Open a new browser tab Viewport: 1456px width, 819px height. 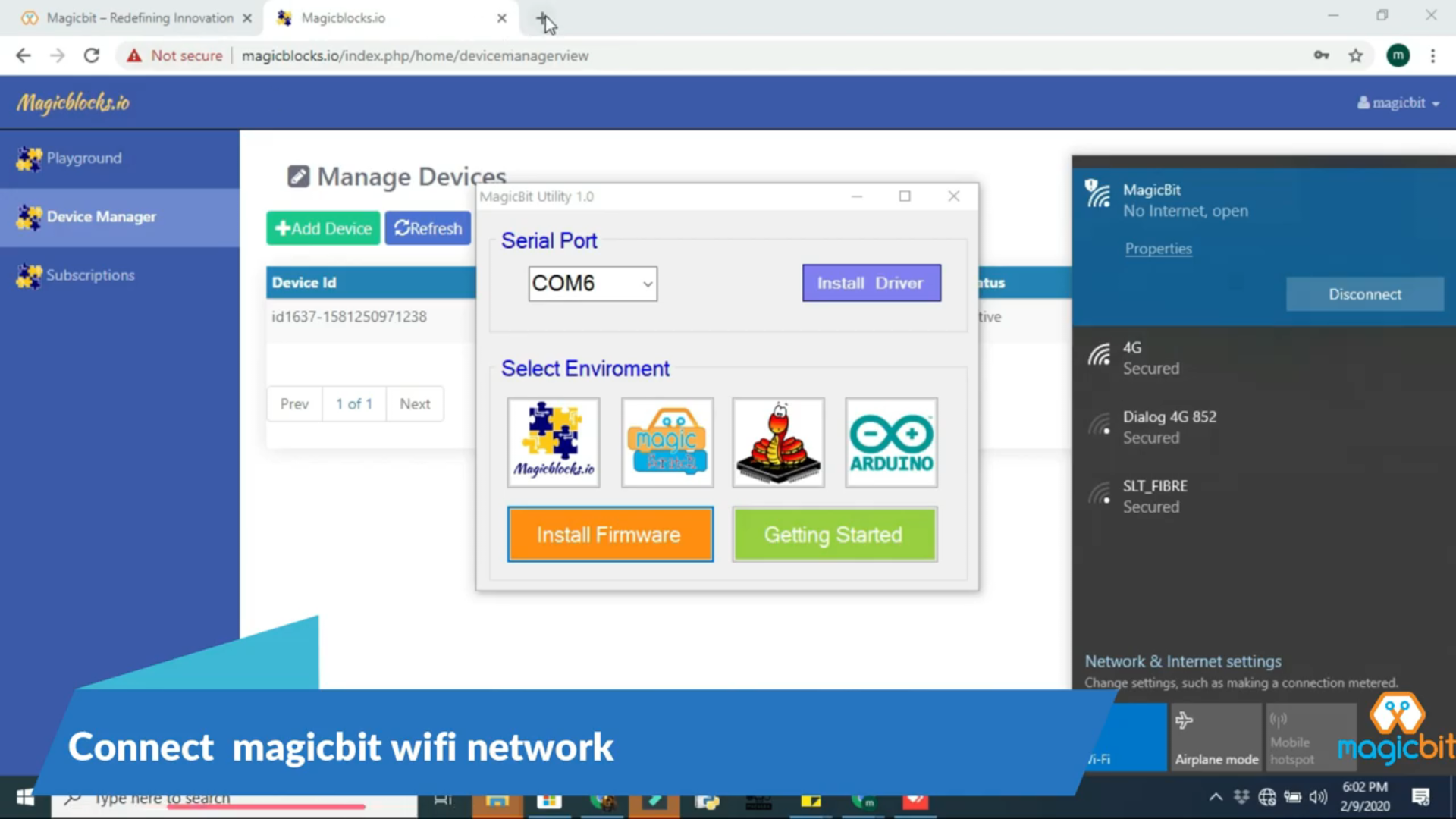tap(543, 18)
